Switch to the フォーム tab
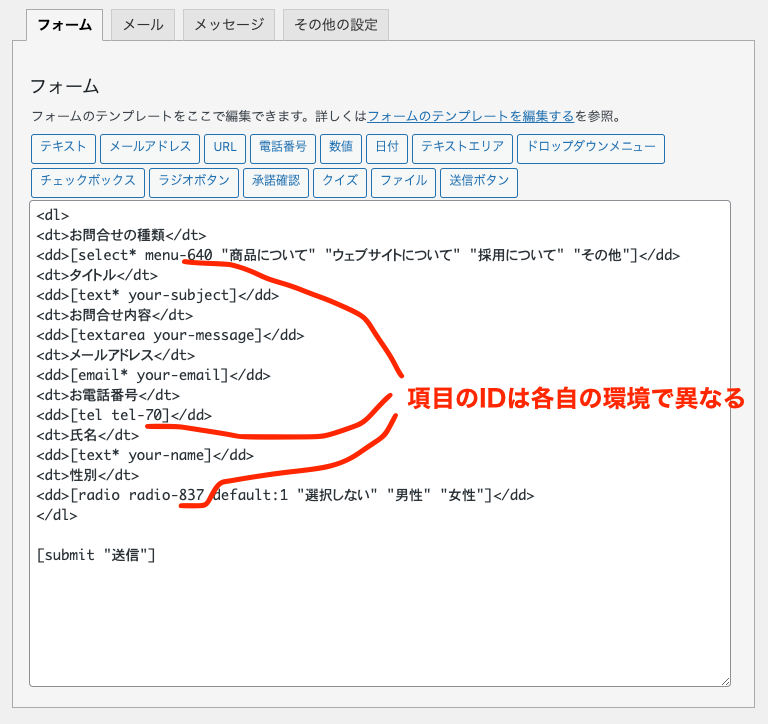This screenshot has width=768, height=724. pyautogui.click(x=64, y=24)
